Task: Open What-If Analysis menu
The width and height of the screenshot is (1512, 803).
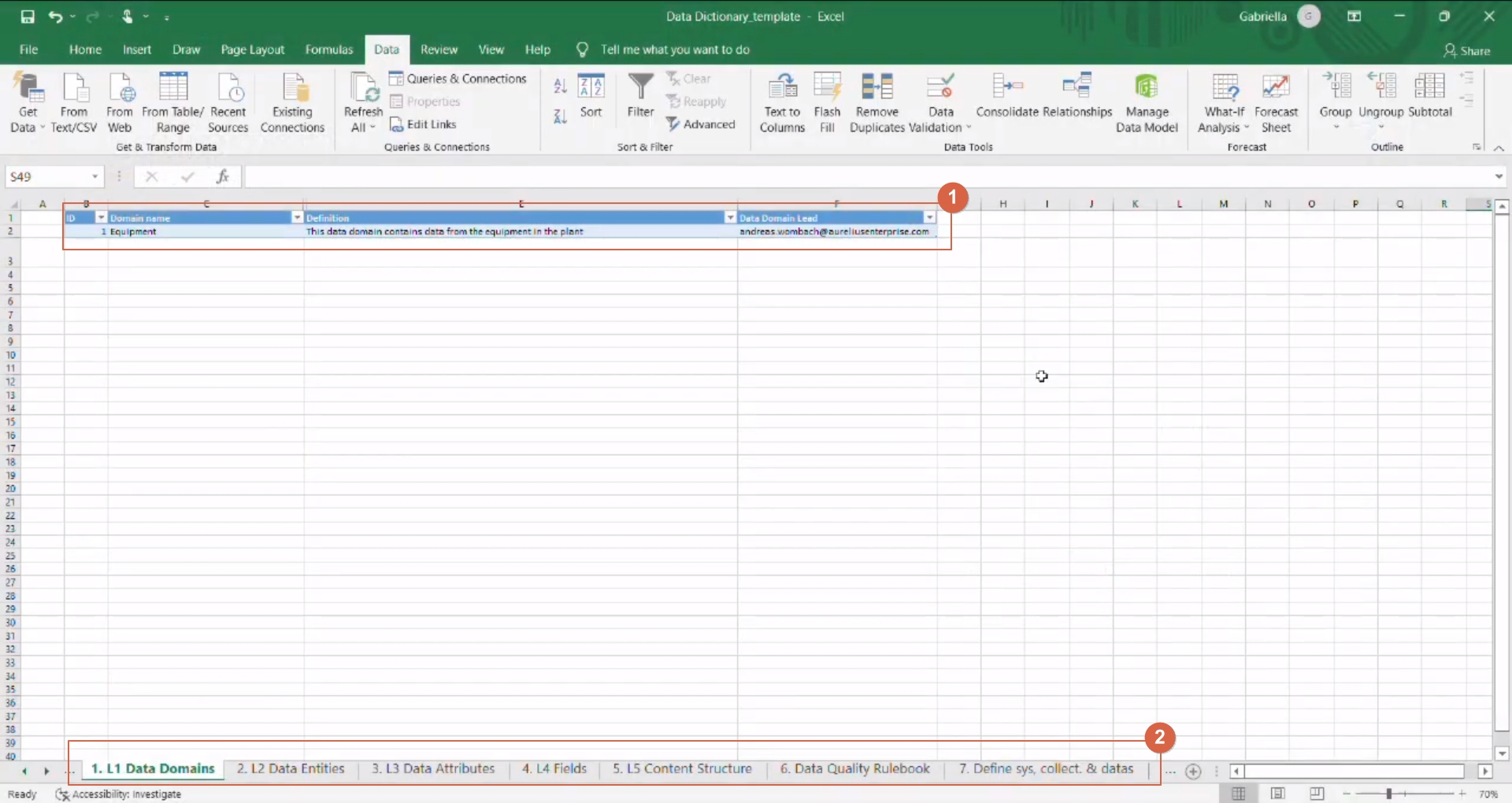Action: (x=1224, y=103)
